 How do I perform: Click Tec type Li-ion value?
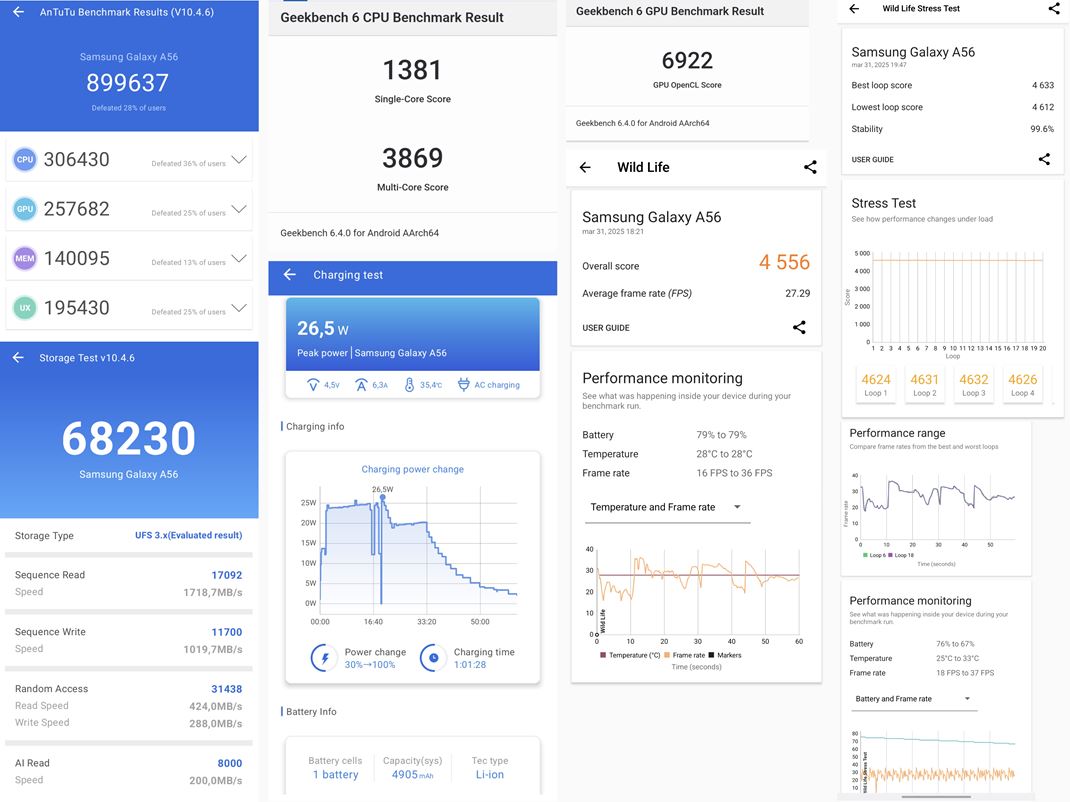point(490,775)
